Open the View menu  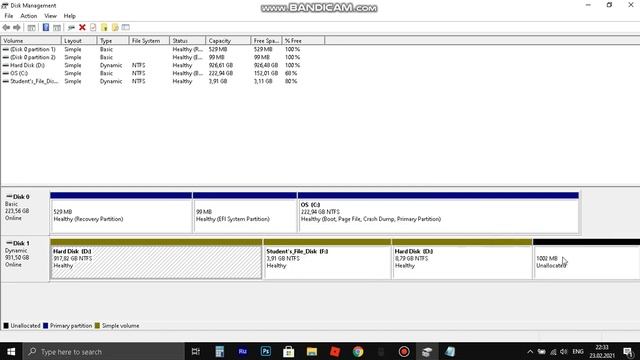coord(51,16)
